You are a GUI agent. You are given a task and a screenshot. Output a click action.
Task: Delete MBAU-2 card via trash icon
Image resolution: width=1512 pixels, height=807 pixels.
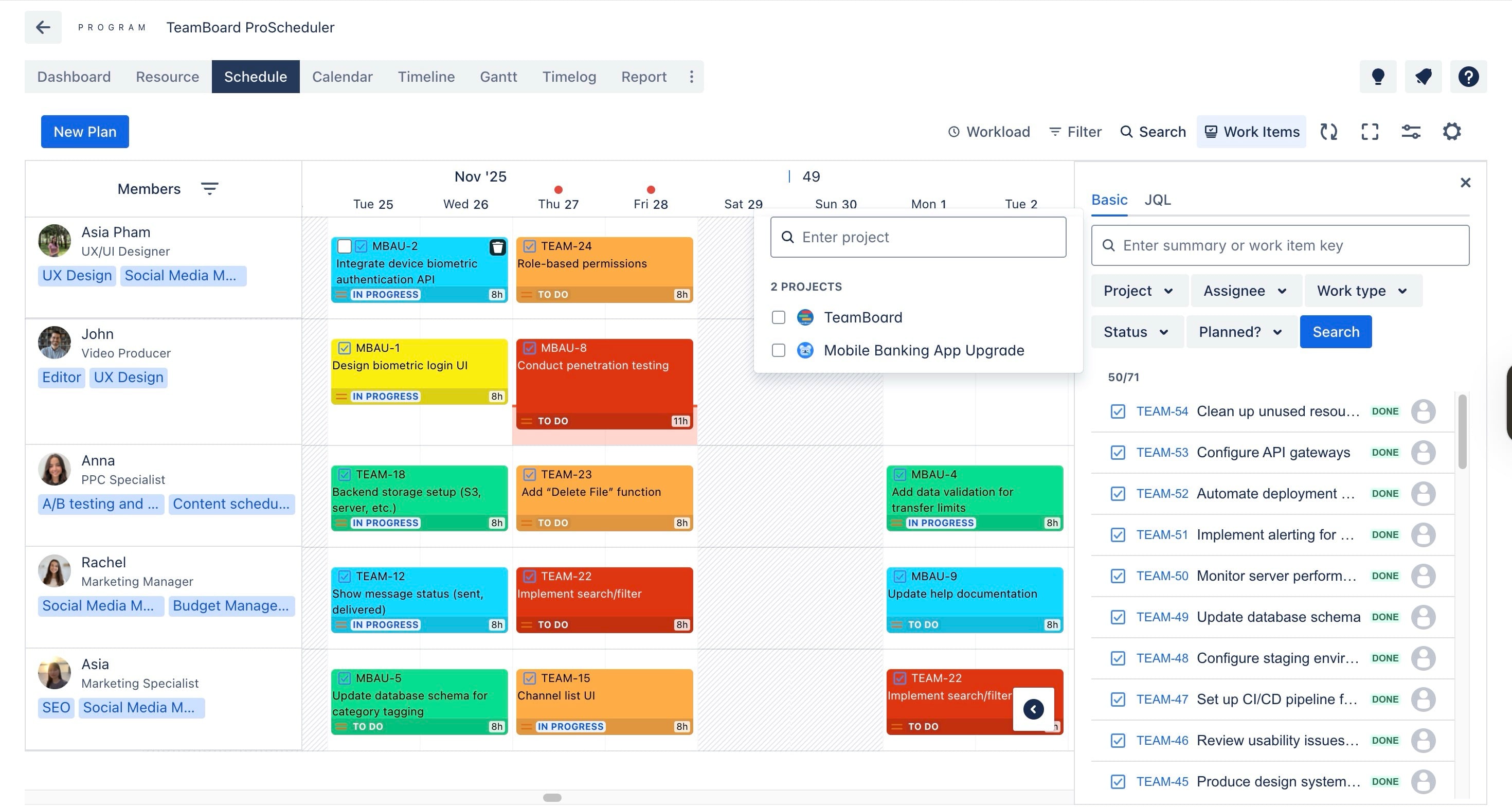(497, 247)
